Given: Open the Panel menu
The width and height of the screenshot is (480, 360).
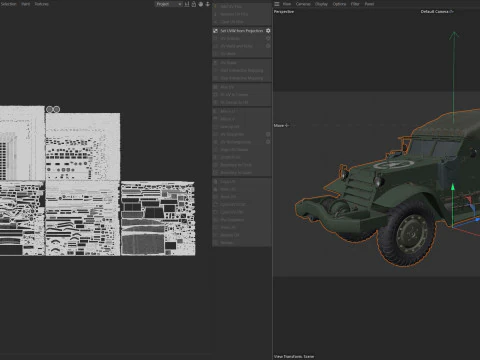Looking at the screenshot, I should click(x=369, y=4).
